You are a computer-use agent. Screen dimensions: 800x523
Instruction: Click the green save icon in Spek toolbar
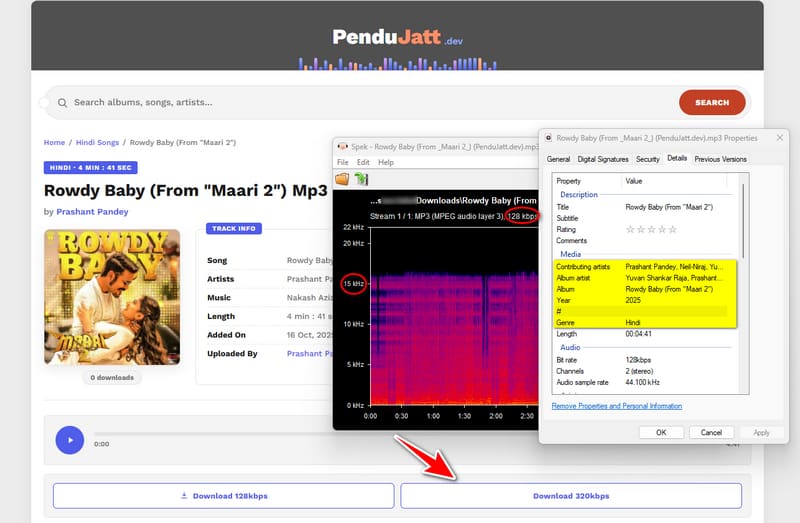pyautogui.click(x=361, y=179)
